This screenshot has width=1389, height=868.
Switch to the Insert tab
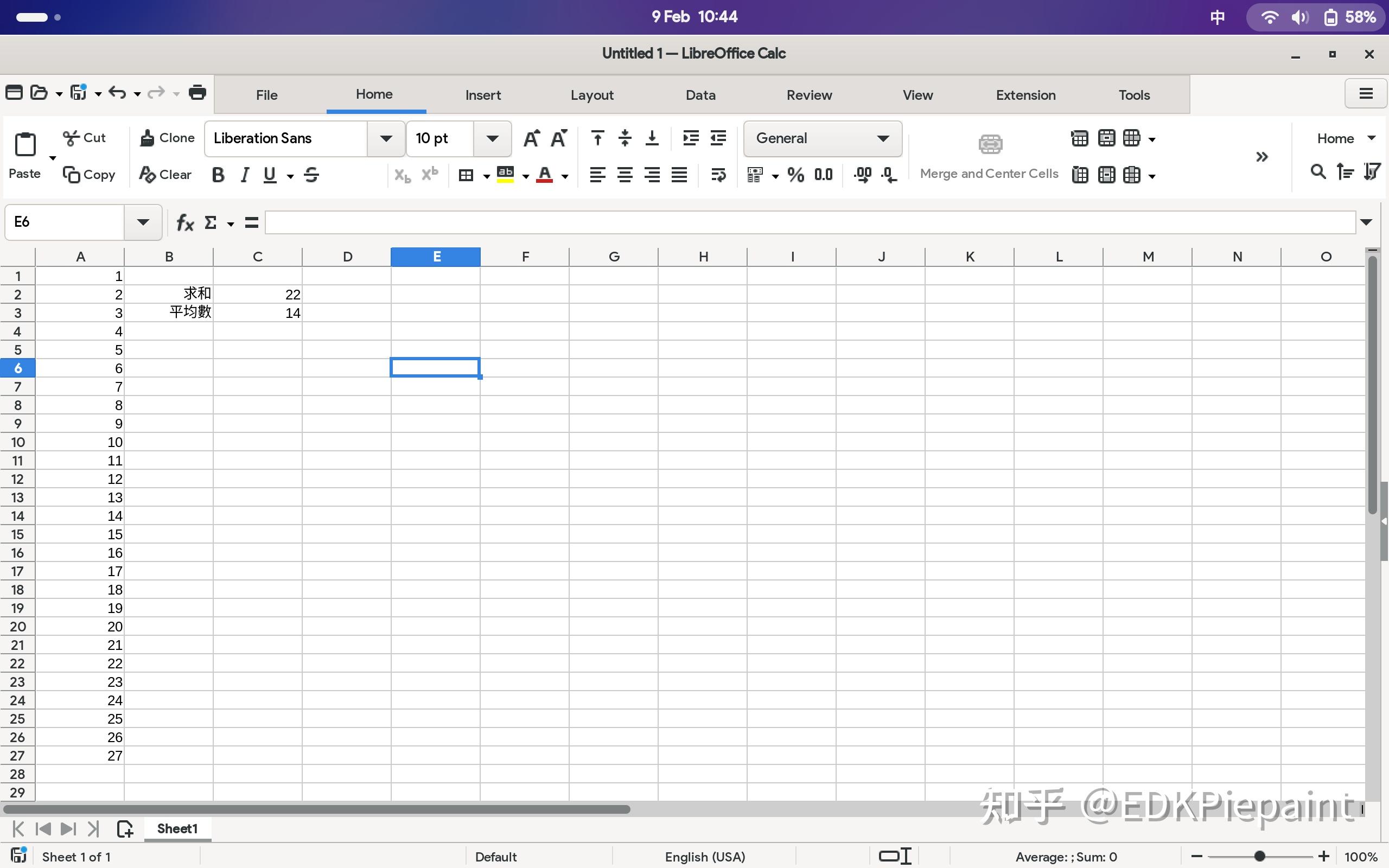pos(483,95)
